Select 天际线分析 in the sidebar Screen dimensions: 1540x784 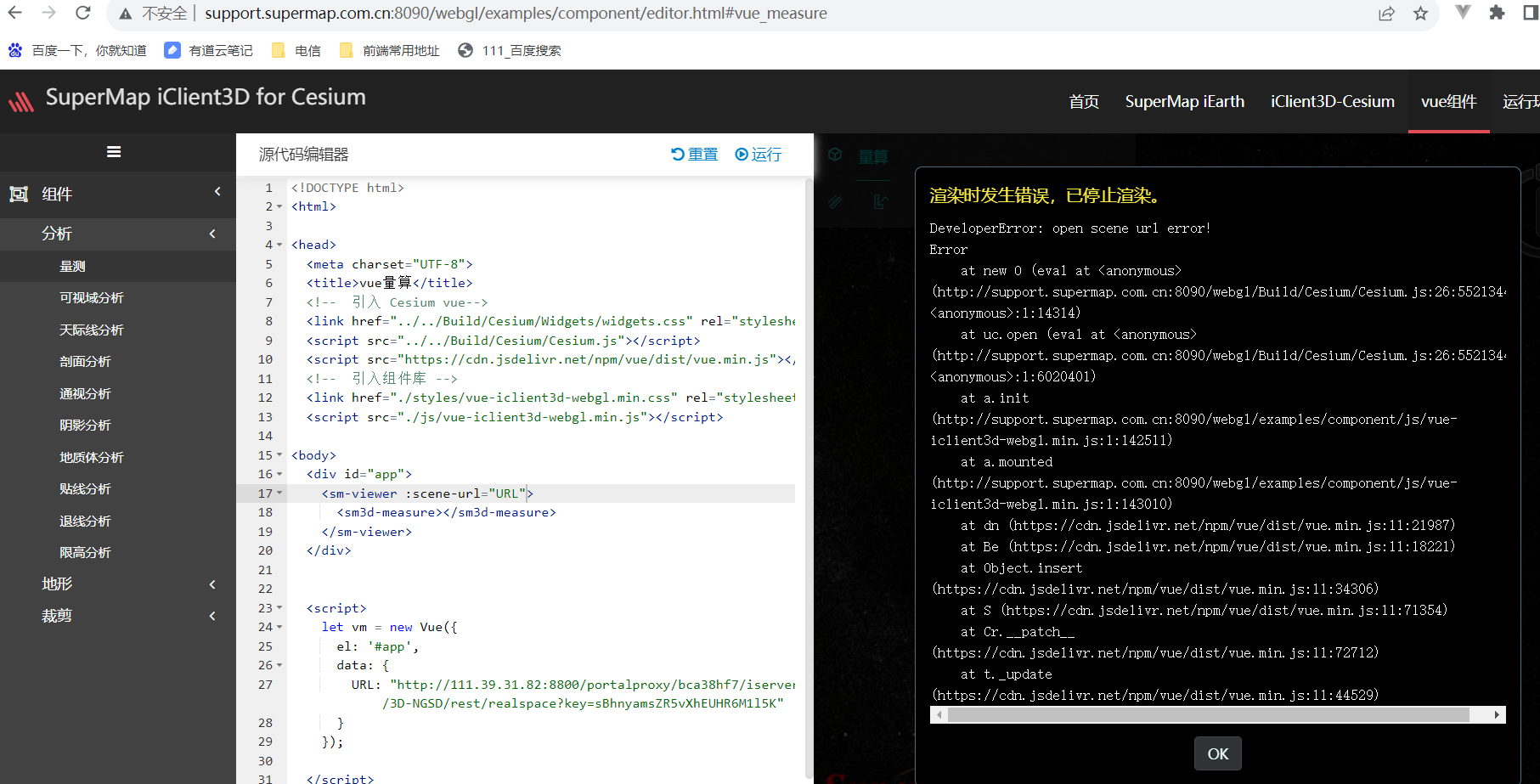92,330
